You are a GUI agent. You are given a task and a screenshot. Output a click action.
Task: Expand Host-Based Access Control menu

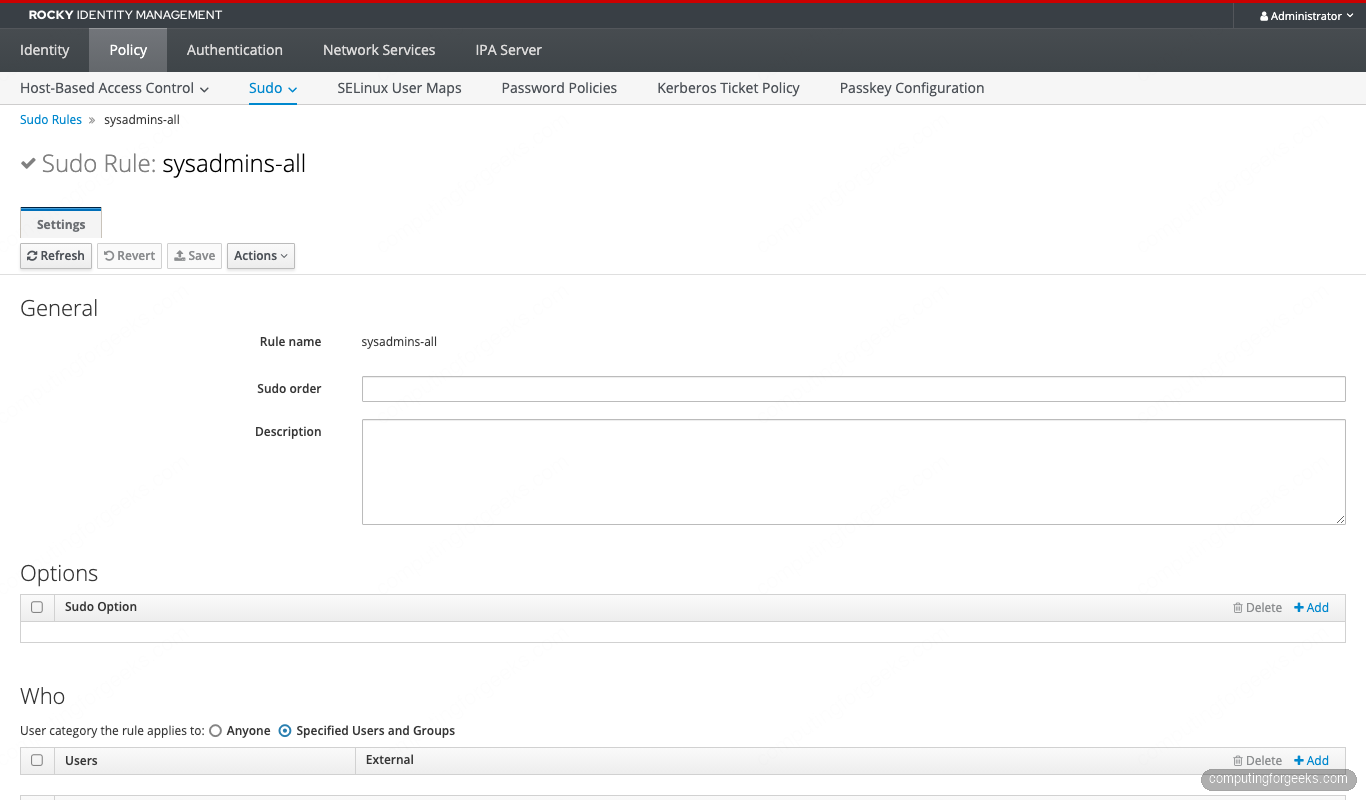tap(114, 88)
